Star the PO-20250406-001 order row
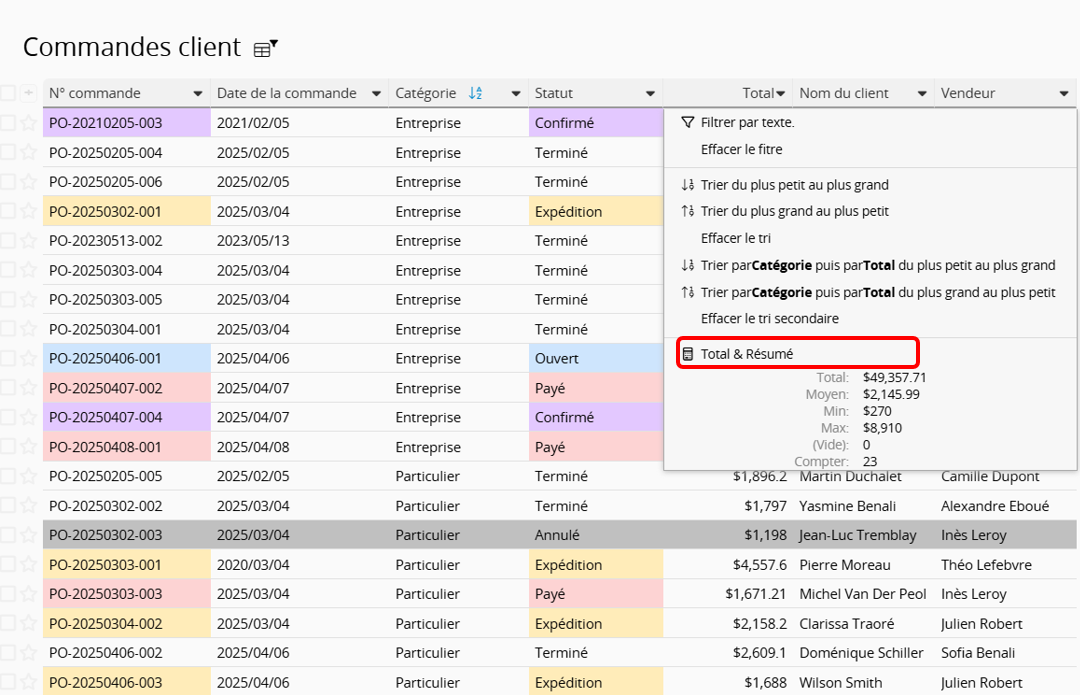The height and width of the screenshot is (695, 1080). (x=28, y=359)
